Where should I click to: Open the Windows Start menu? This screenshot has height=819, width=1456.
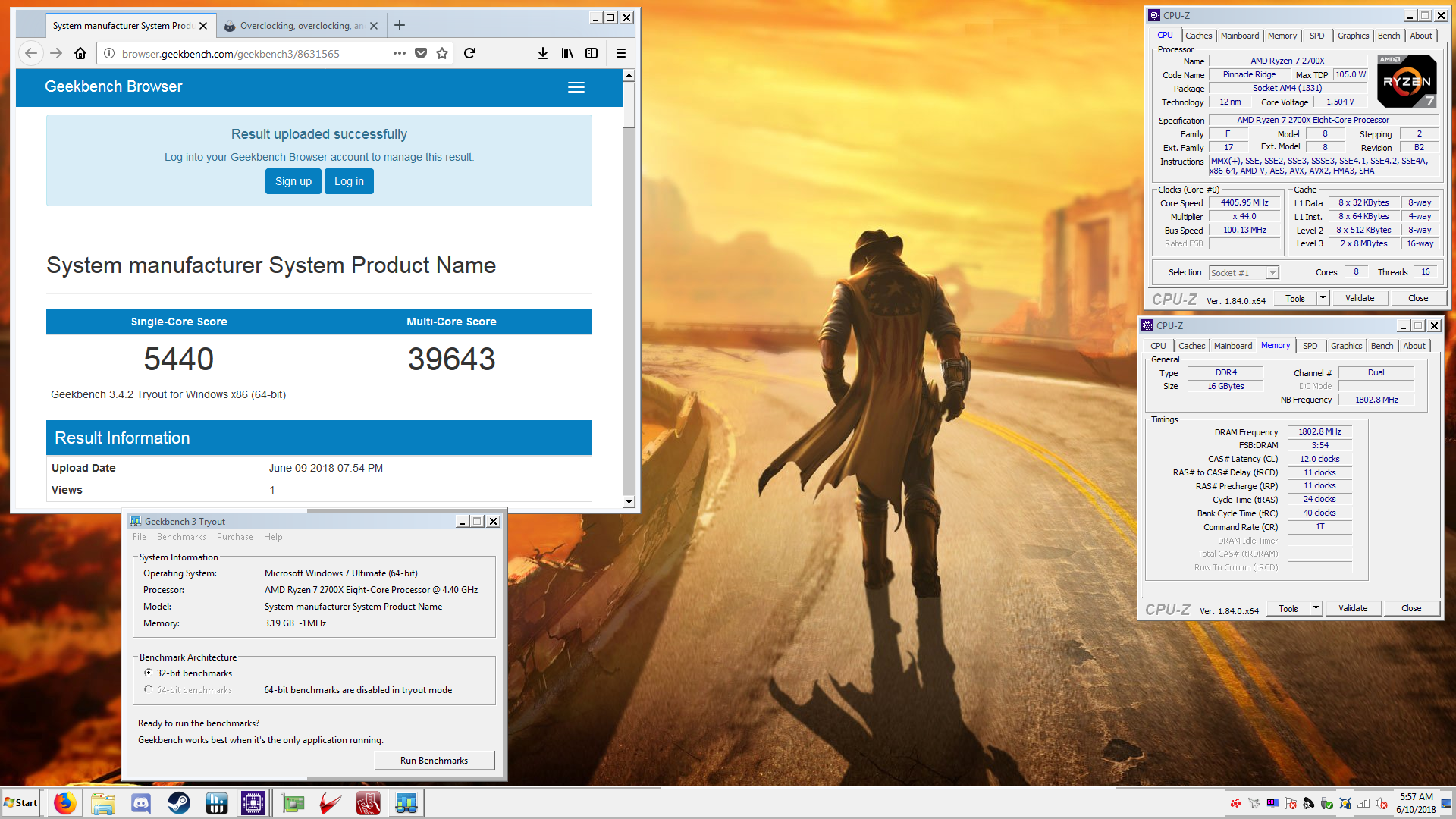(21, 803)
